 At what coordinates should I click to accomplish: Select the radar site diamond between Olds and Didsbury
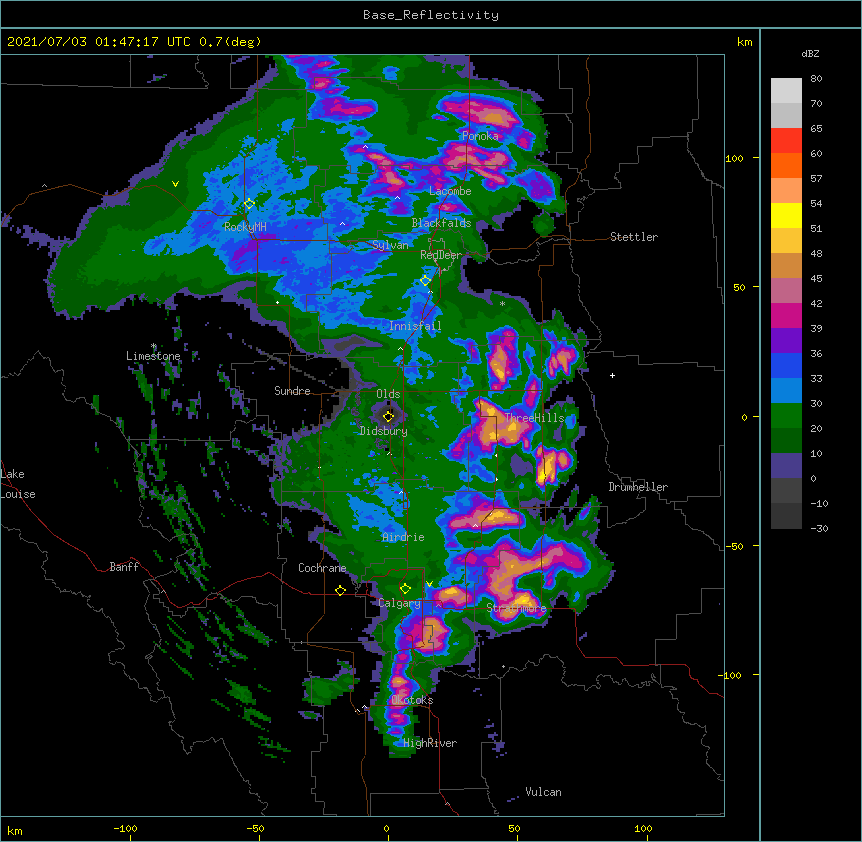pyautogui.click(x=388, y=416)
